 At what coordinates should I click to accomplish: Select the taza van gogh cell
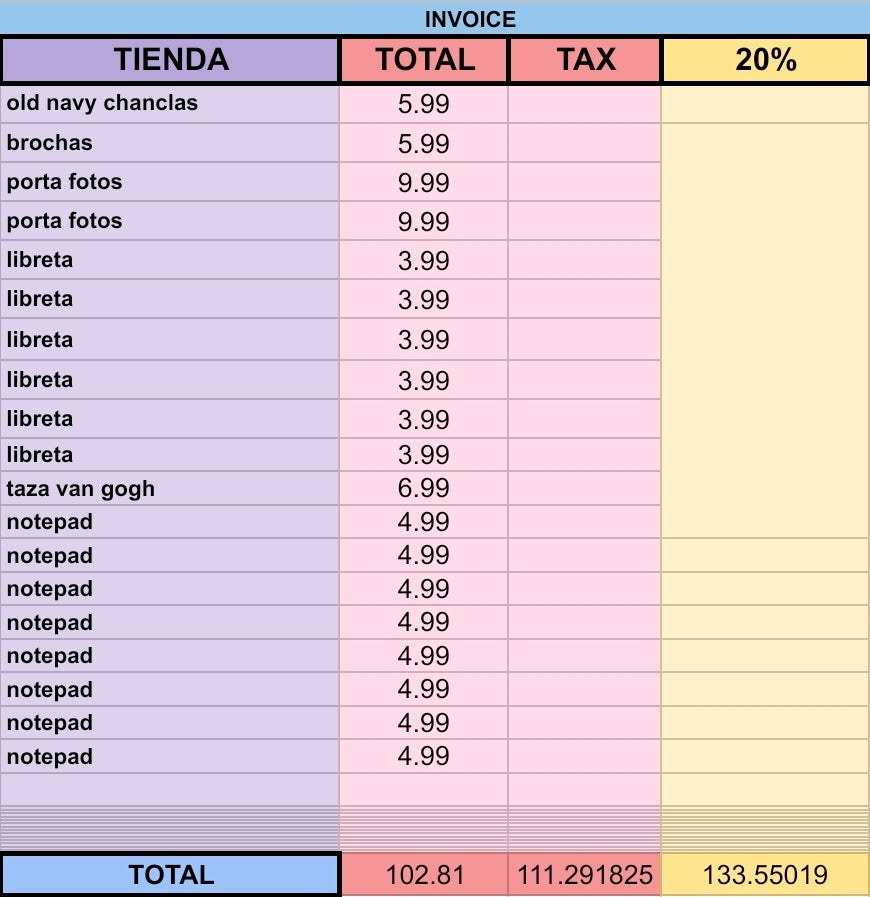coord(170,489)
